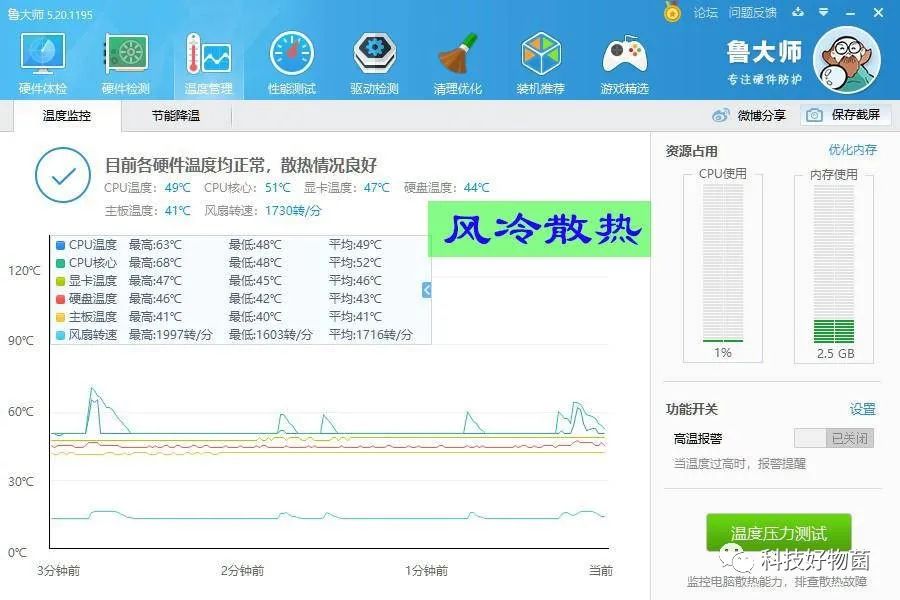This screenshot has height=600, width=900.
Task: Click the 优化内存 optimize memory link
Action: 852,150
